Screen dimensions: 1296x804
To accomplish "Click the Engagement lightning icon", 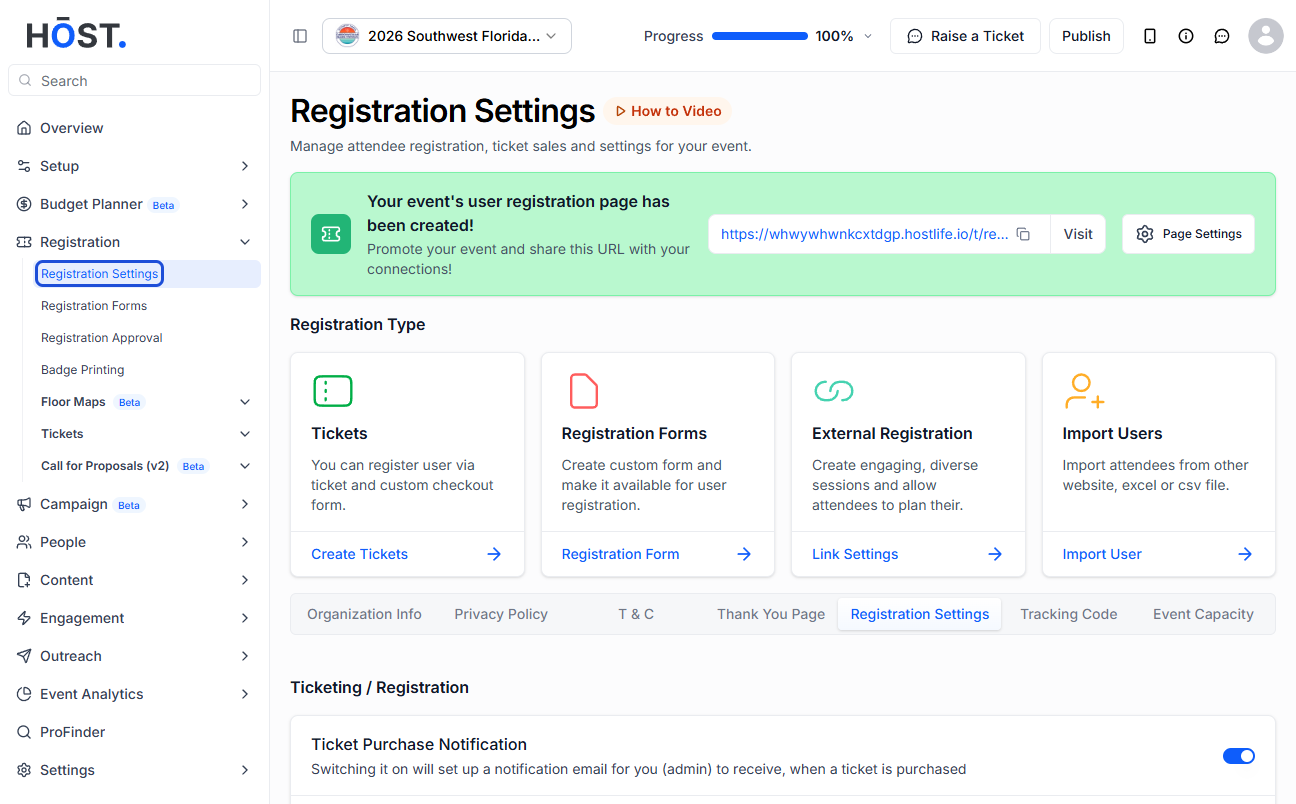I will point(24,618).
